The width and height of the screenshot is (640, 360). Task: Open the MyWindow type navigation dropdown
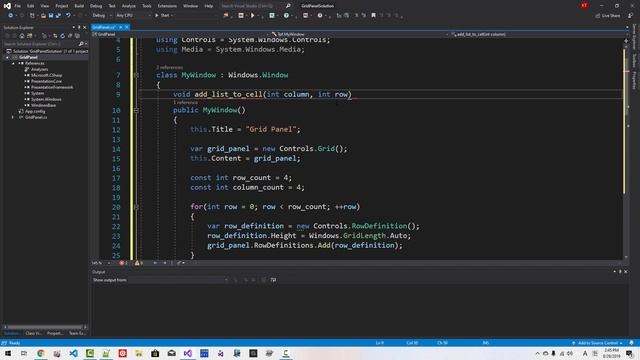click(360, 34)
